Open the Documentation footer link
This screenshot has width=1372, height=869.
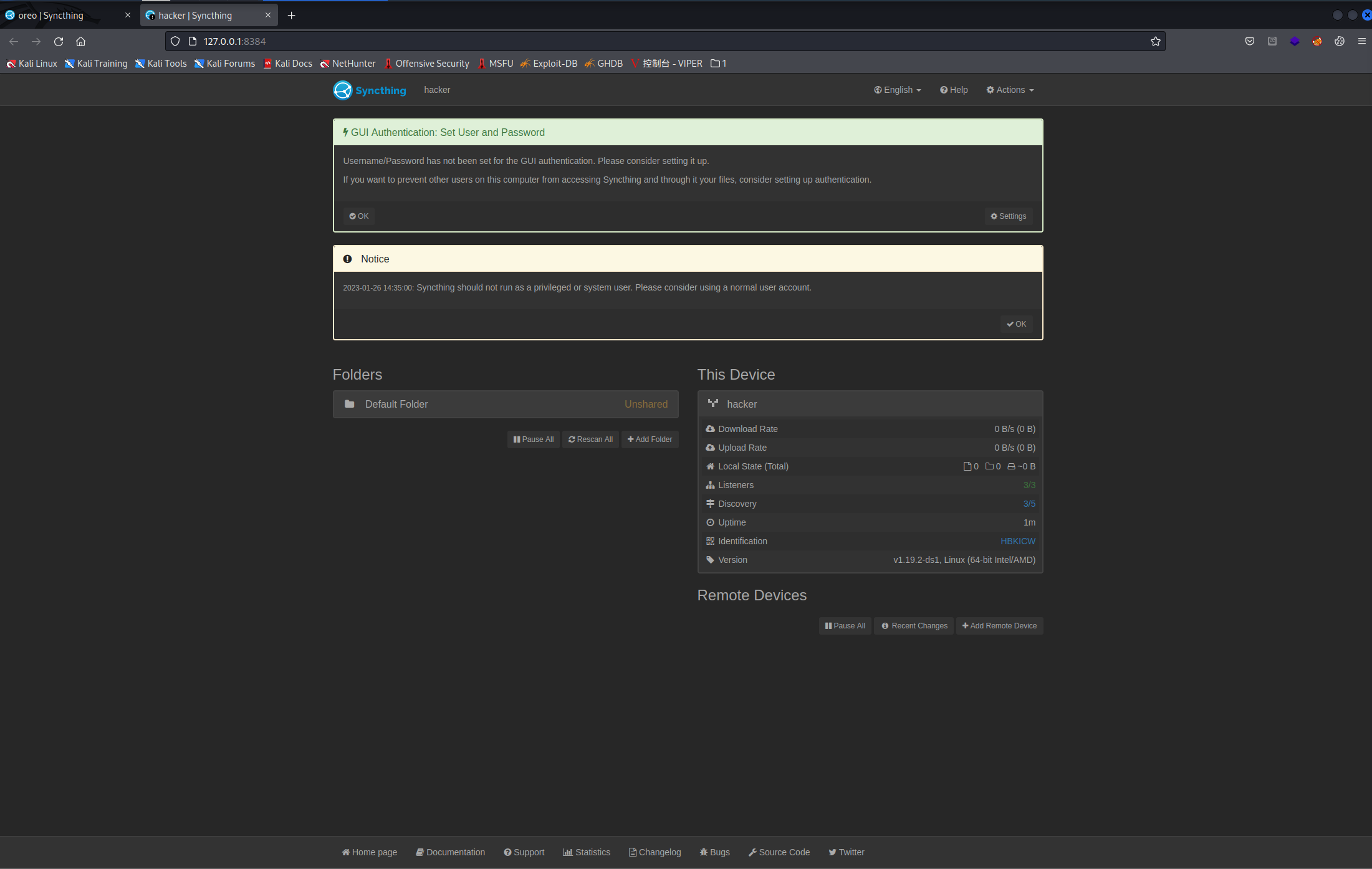(x=450, y=852)
